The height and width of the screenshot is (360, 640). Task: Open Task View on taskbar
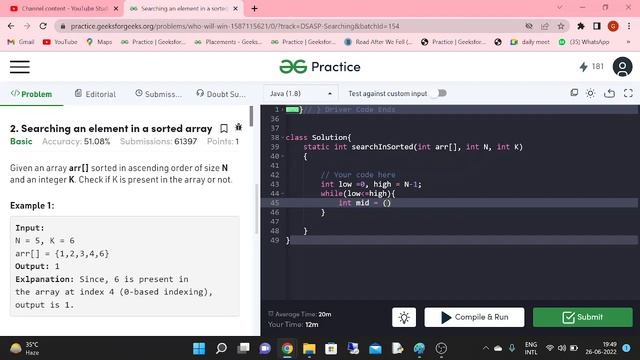coord(243,349)
